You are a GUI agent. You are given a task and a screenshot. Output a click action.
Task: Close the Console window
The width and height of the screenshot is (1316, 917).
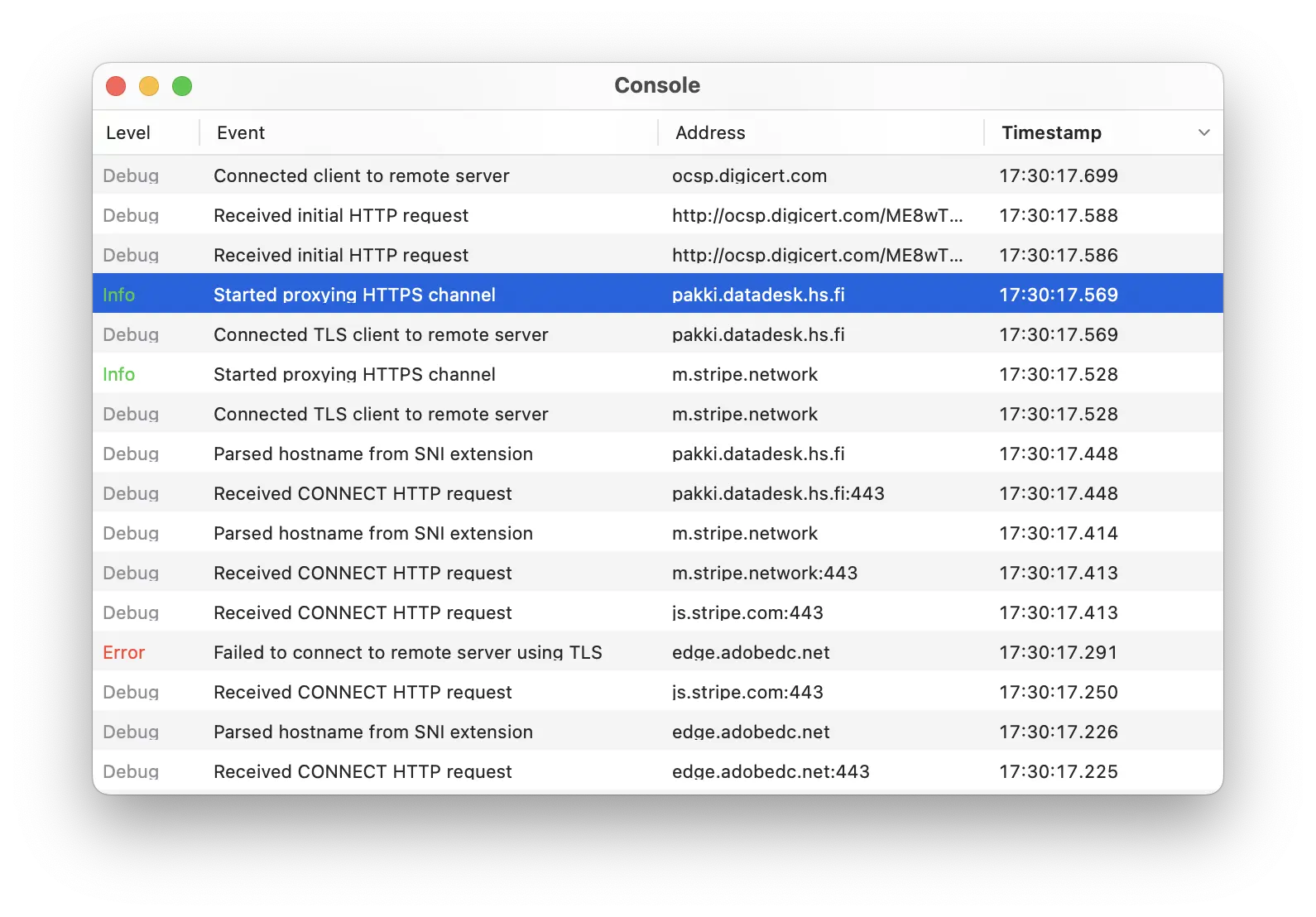click(116, 86)
